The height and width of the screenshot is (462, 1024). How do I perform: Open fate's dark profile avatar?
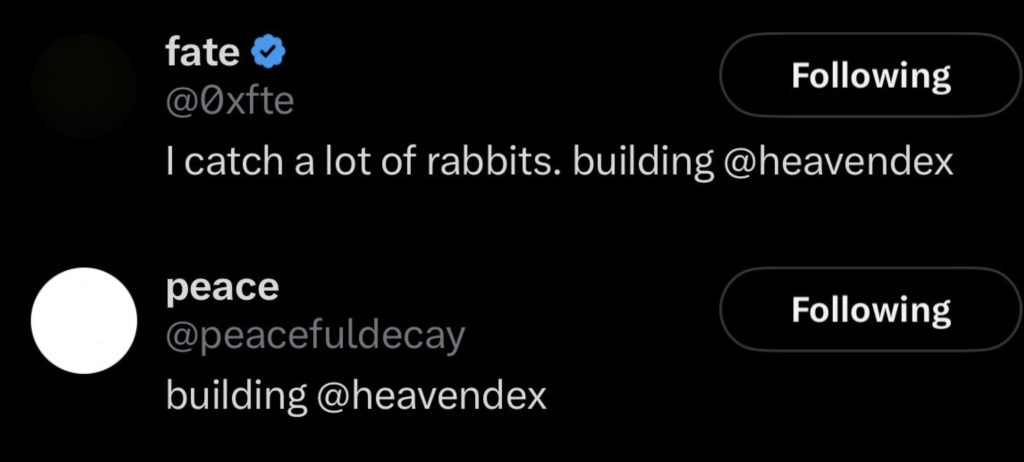(84, 84)
